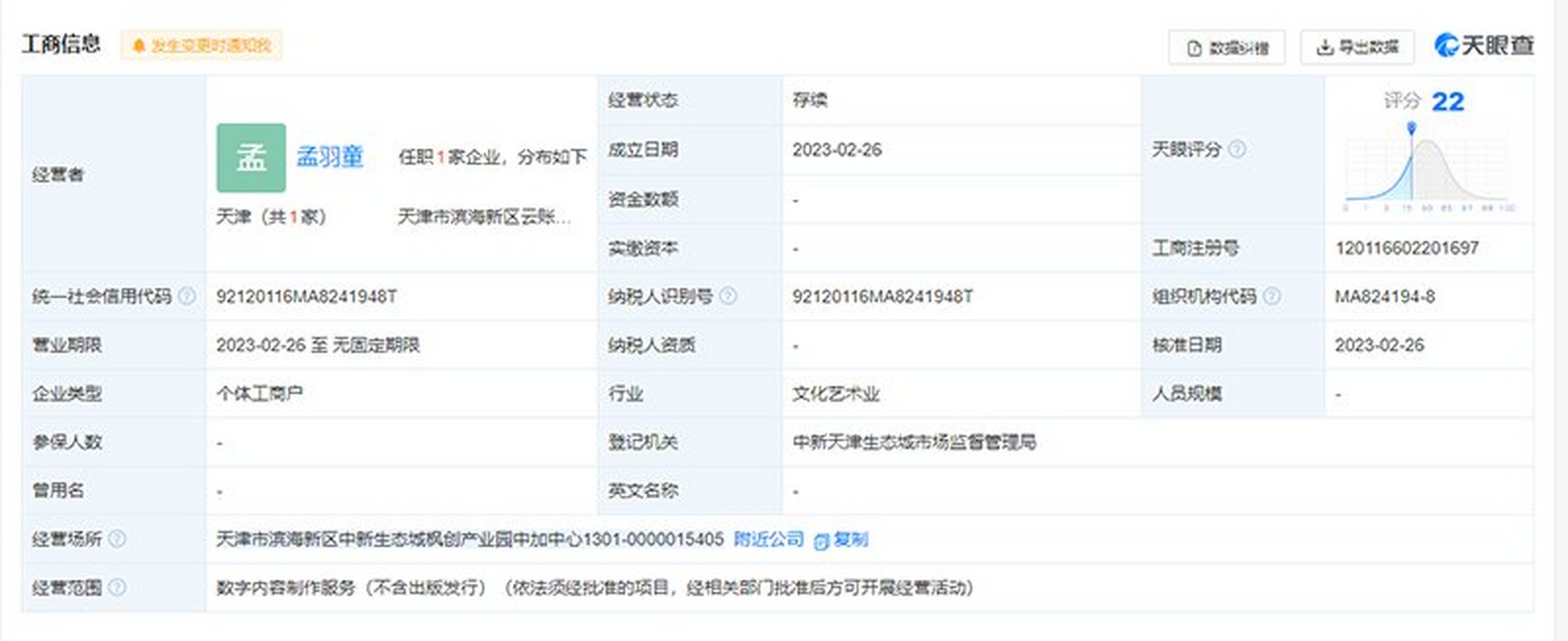Click the 存续 business status value
Image resolution: width=1568 pixels, height=641 pixels.
(x=810, y=100)
